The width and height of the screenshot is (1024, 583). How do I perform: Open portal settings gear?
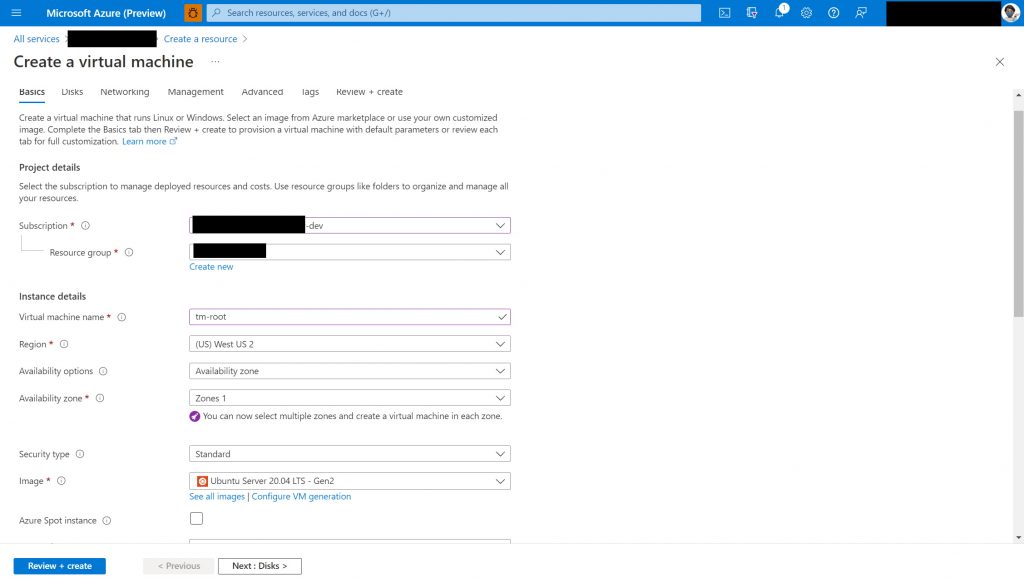click(x=807, y=12)
